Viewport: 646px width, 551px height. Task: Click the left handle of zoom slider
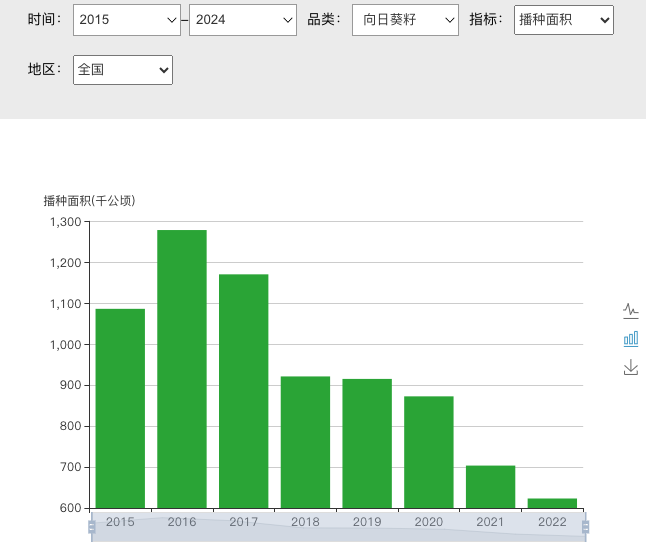92,526
